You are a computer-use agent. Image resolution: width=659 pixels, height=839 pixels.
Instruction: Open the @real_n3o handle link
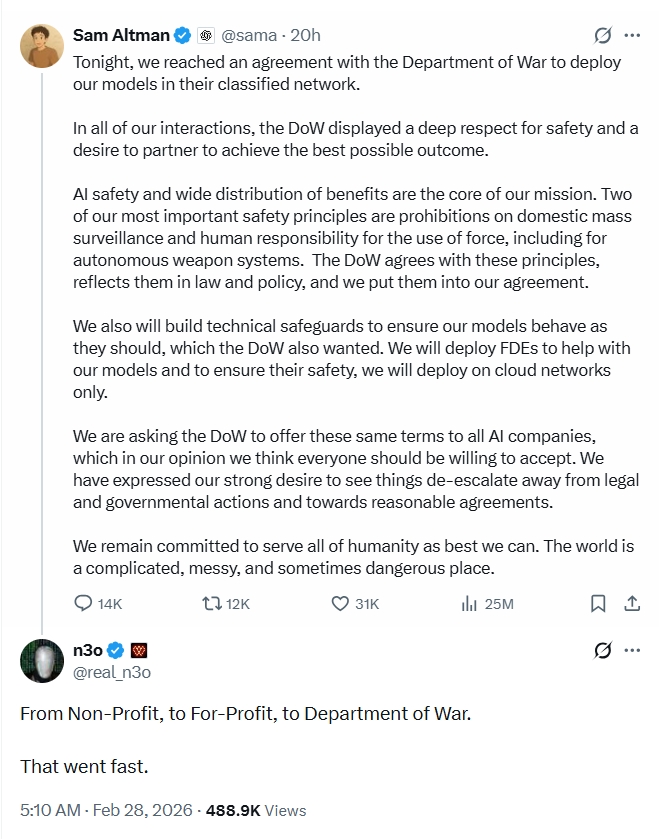click(112, 672)
